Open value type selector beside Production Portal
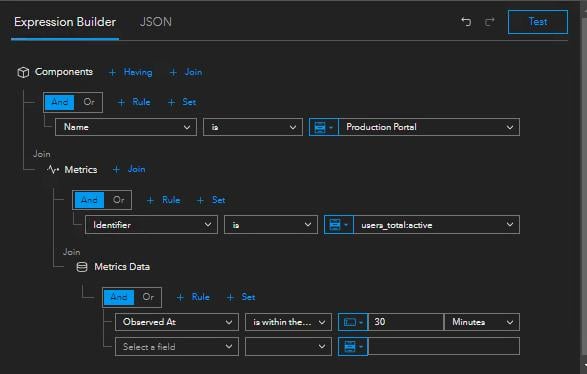587x374 pixels. [x=323, y=127]
